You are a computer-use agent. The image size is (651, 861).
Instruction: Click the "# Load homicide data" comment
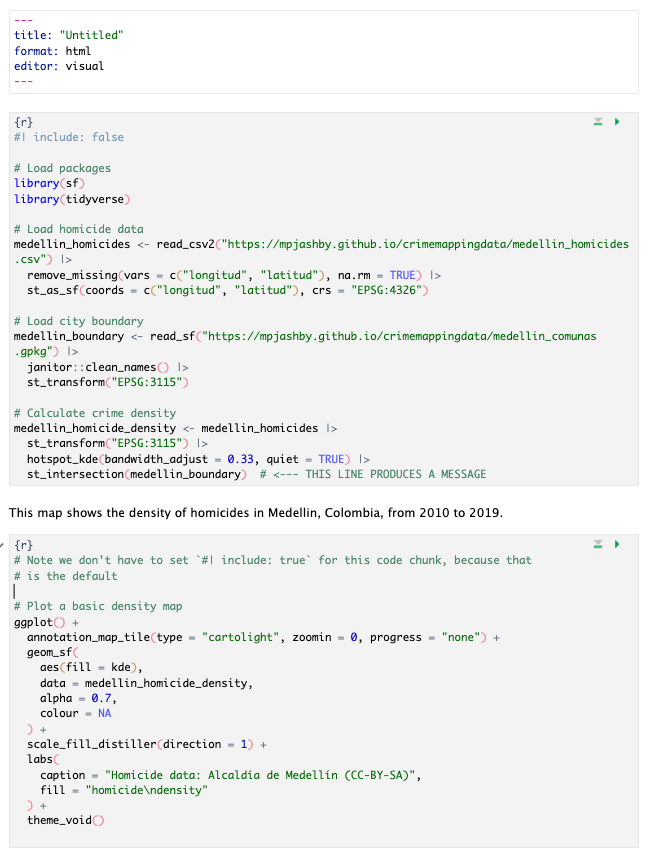pyautogui.click(x=78, y=229)
